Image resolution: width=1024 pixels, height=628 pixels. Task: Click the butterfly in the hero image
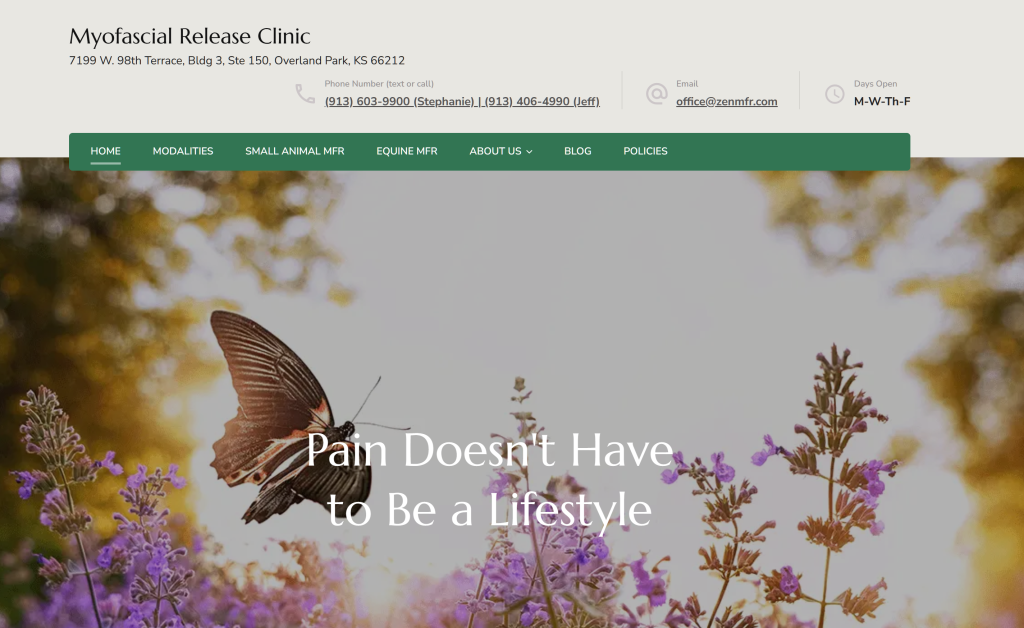tap(291, 416)
